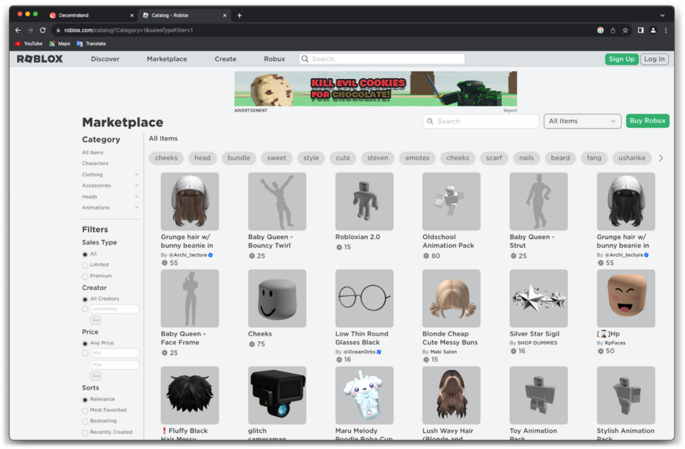This screenshot has height=449, width=685.
Task: Open browser profile icon
Action: pyautogui.click(x=653, y=30)
